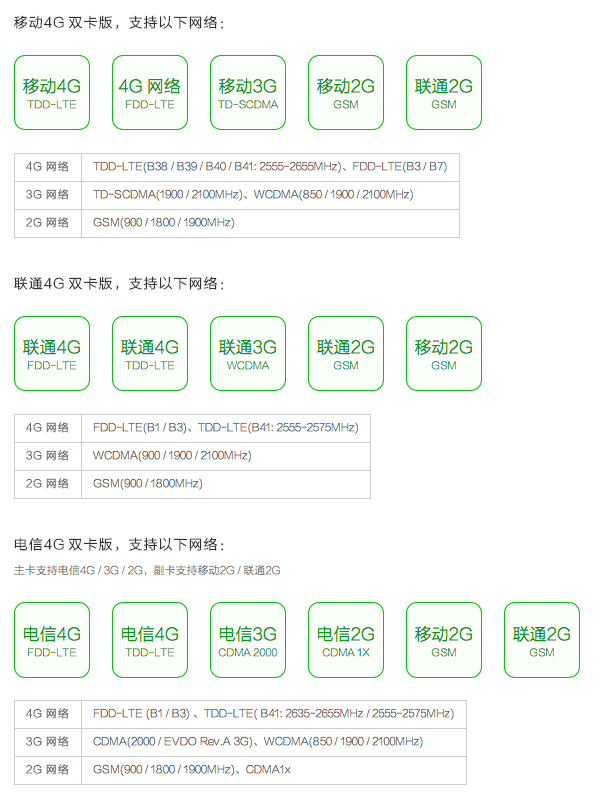Click "4G 网络" label beside TDD-LTE(B38 row
The width and height of the screenshot is (611, 795).
[48, 167]
